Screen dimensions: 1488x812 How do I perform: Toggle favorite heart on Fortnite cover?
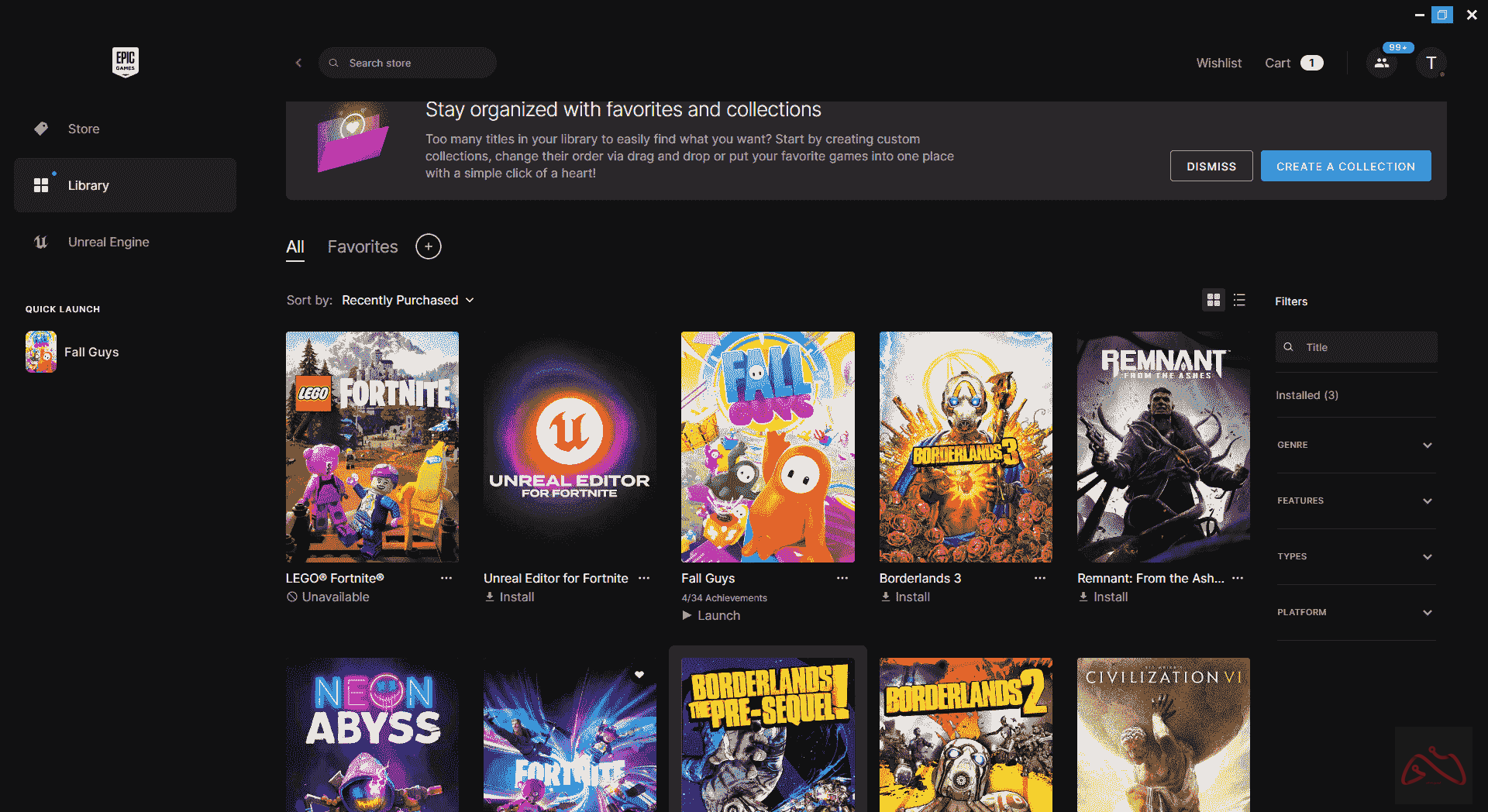(x=639, y=675)
